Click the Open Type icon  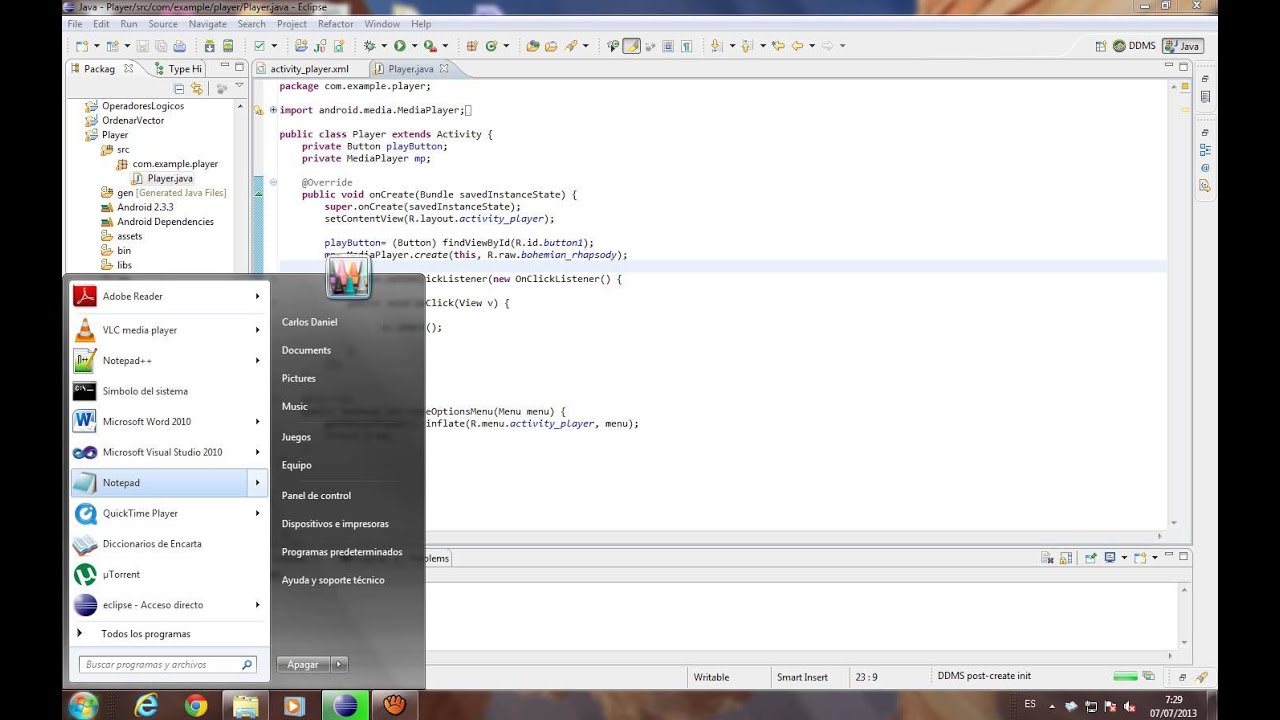pos(531,45)
